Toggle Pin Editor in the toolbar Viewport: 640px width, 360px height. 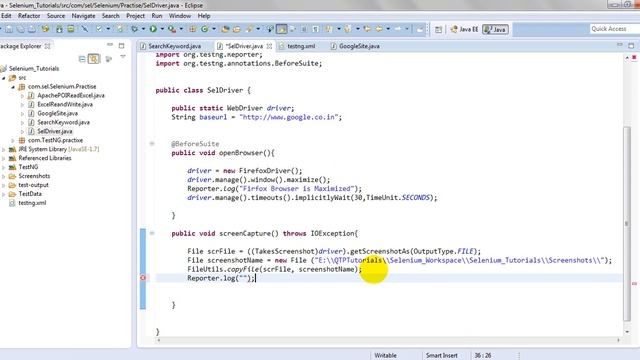pyautogui.click(x=420, y=29)
